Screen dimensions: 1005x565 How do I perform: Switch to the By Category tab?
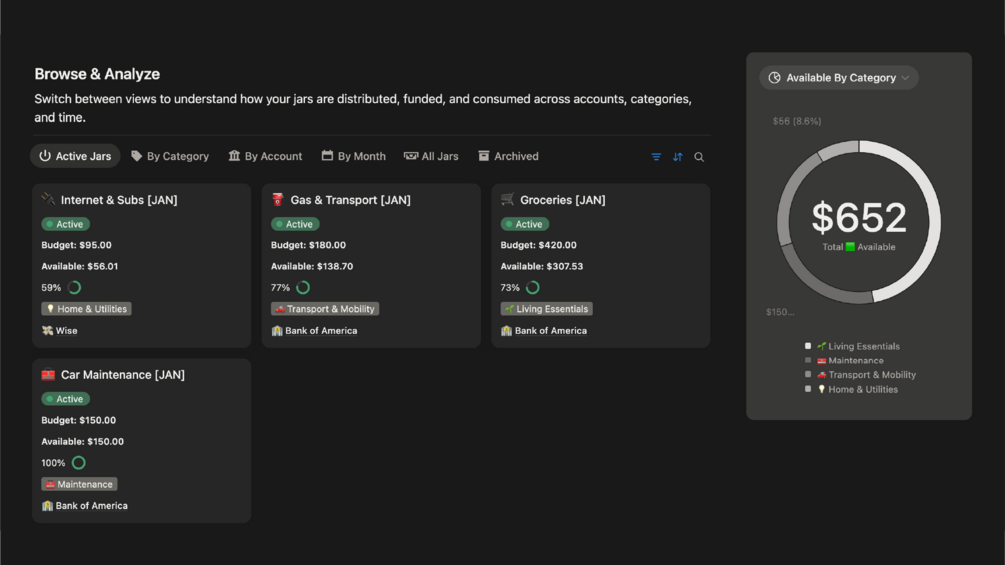[170, 157]
